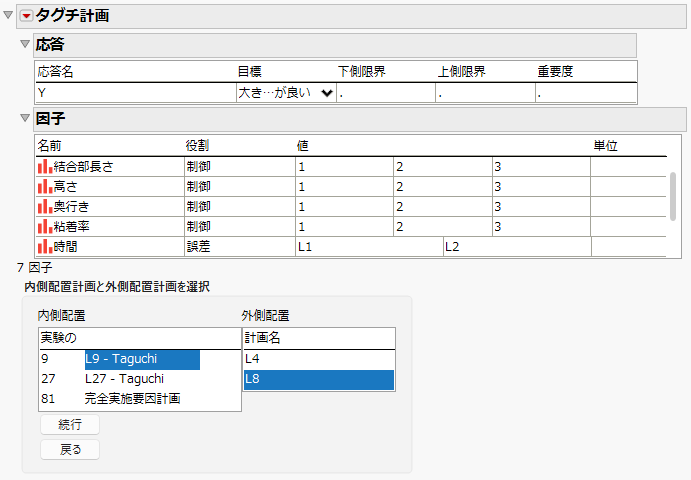Click the bar-chart icon beside 粘着率
Screen dimensions: 691x480
click(x=45, y=227)
